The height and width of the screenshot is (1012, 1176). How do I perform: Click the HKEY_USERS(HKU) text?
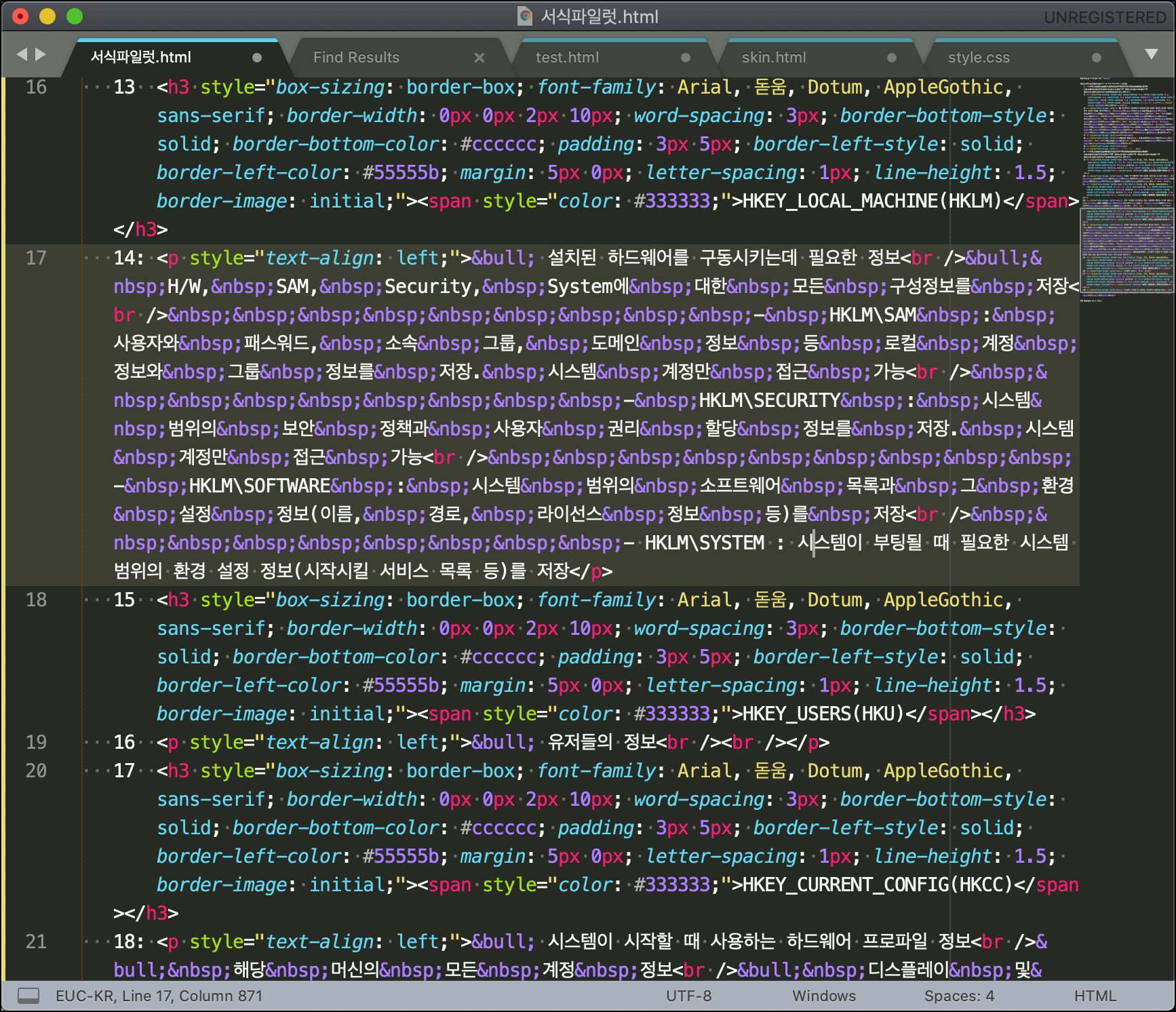(823, 714)
